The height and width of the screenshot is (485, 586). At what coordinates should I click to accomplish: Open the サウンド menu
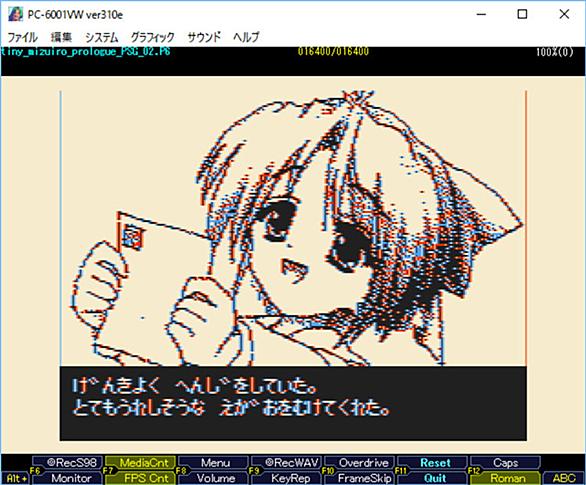click(204, 37)
